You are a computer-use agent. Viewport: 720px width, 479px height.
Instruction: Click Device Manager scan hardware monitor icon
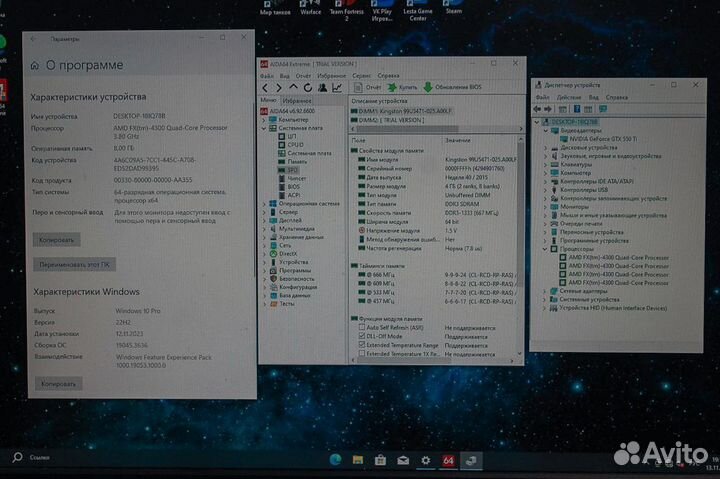click(602, 109)
